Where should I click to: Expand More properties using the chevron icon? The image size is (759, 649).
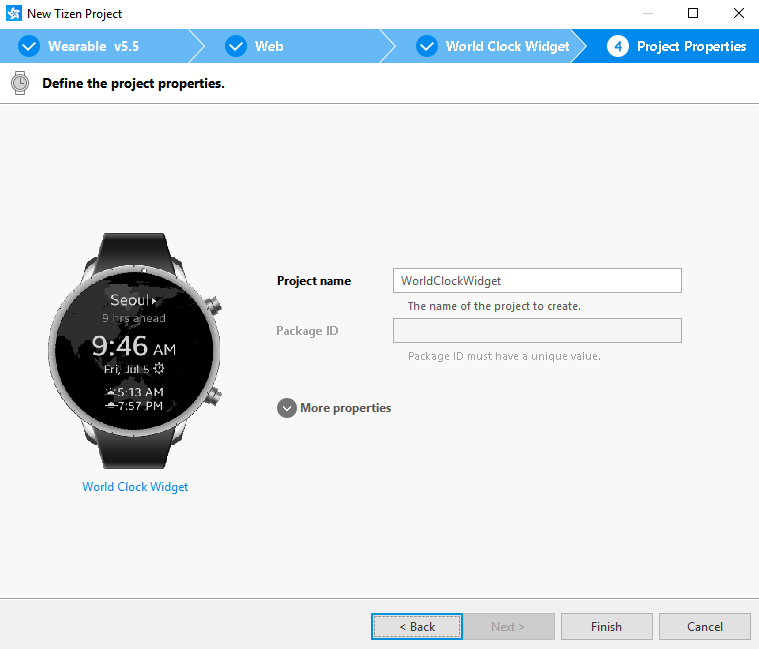coord(287,408)
